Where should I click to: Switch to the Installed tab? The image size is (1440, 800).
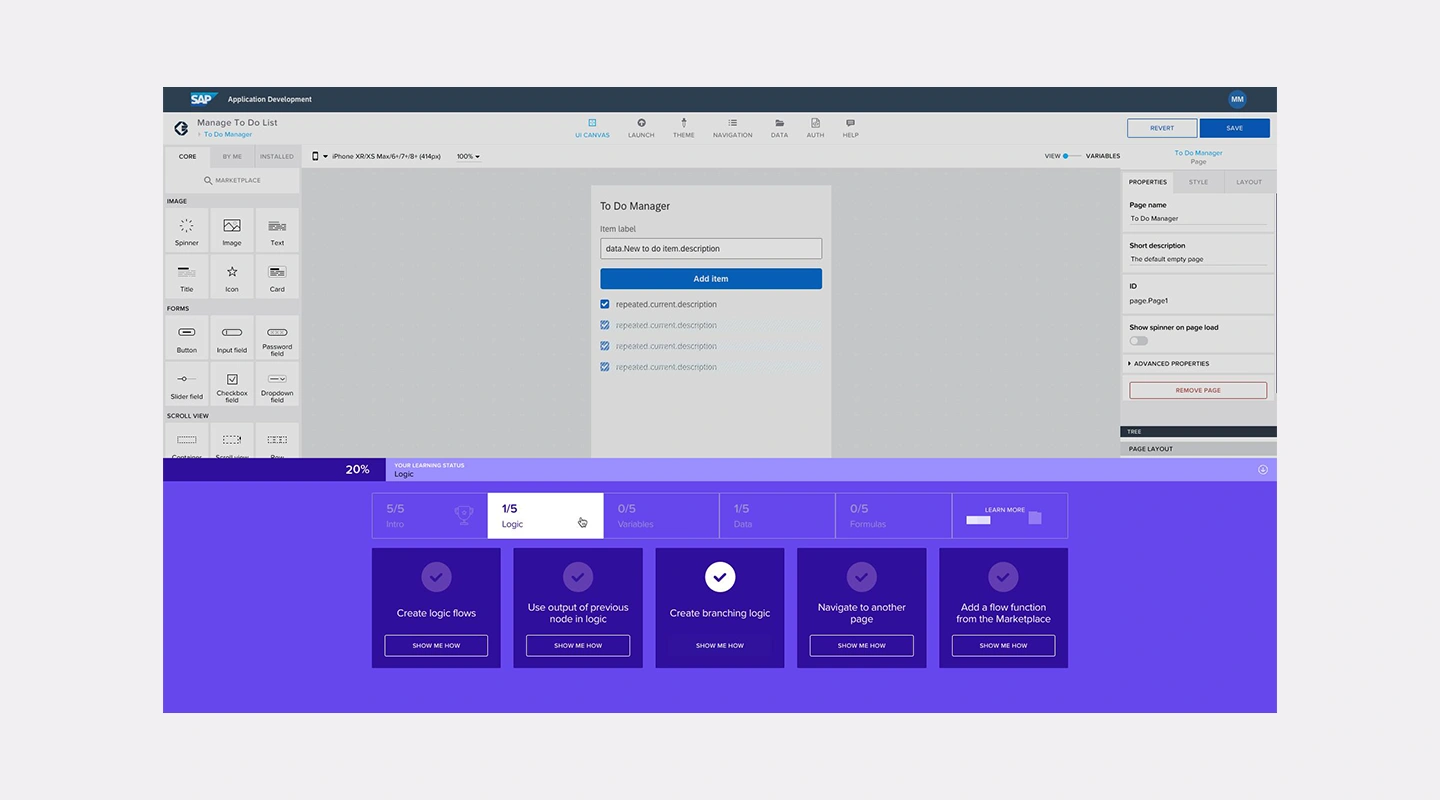coord(277,156)
